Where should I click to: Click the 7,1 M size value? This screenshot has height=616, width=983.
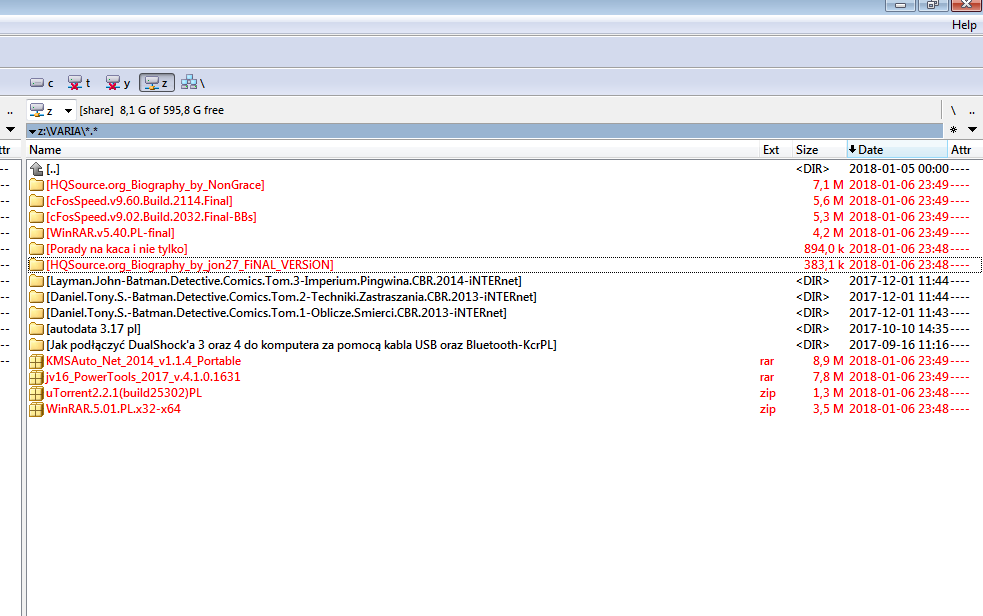pos(828,185)
